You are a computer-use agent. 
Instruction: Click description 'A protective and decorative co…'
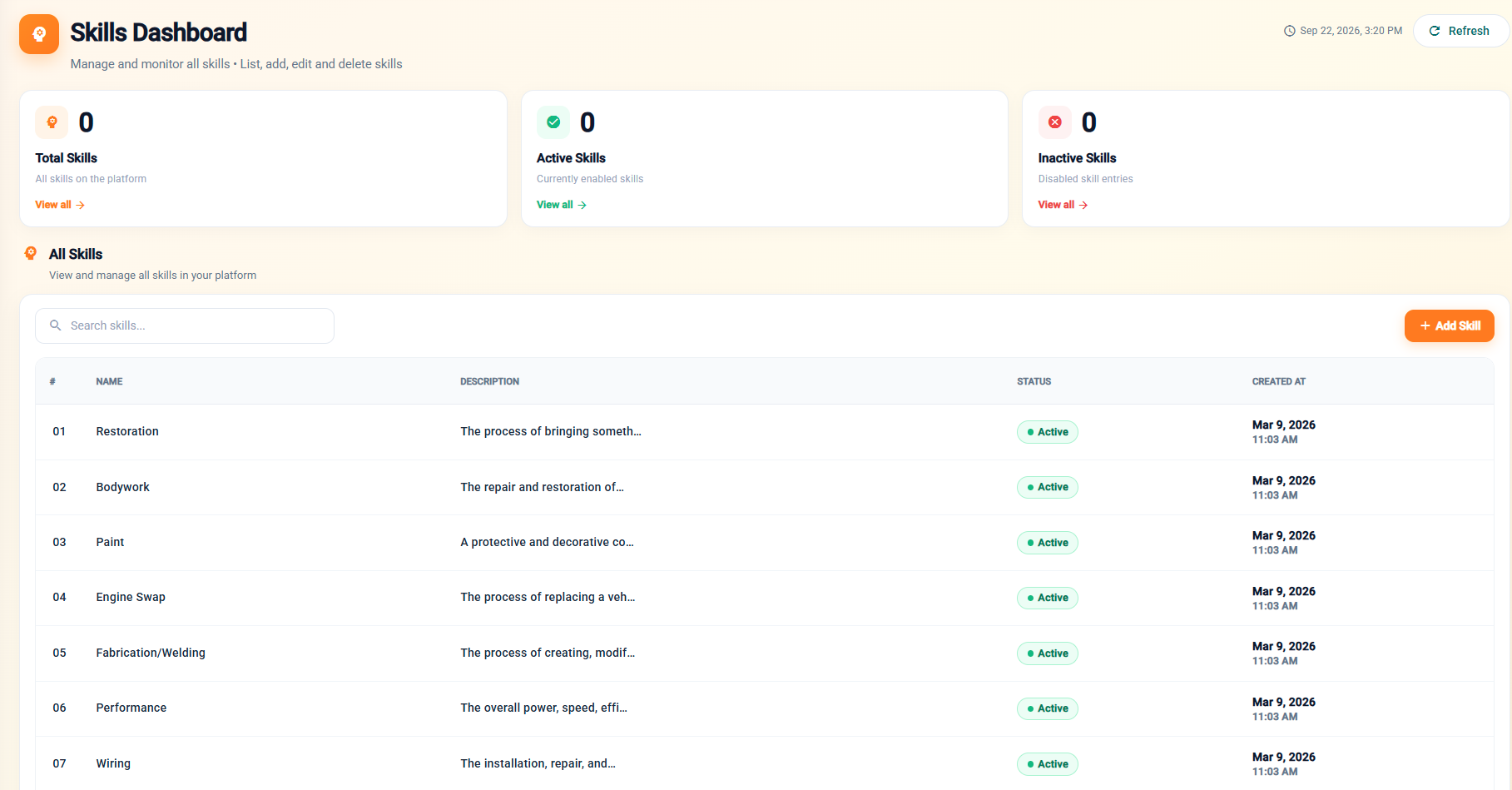547,542
